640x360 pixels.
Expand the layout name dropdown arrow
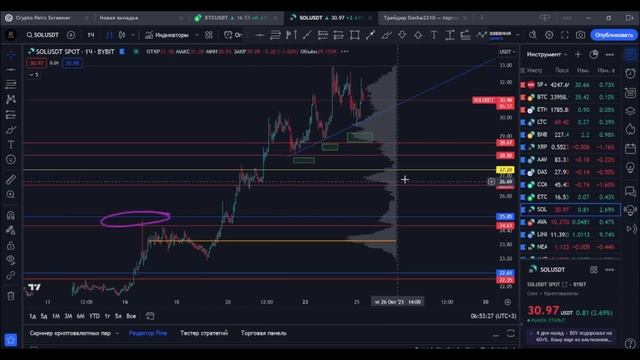518,35
